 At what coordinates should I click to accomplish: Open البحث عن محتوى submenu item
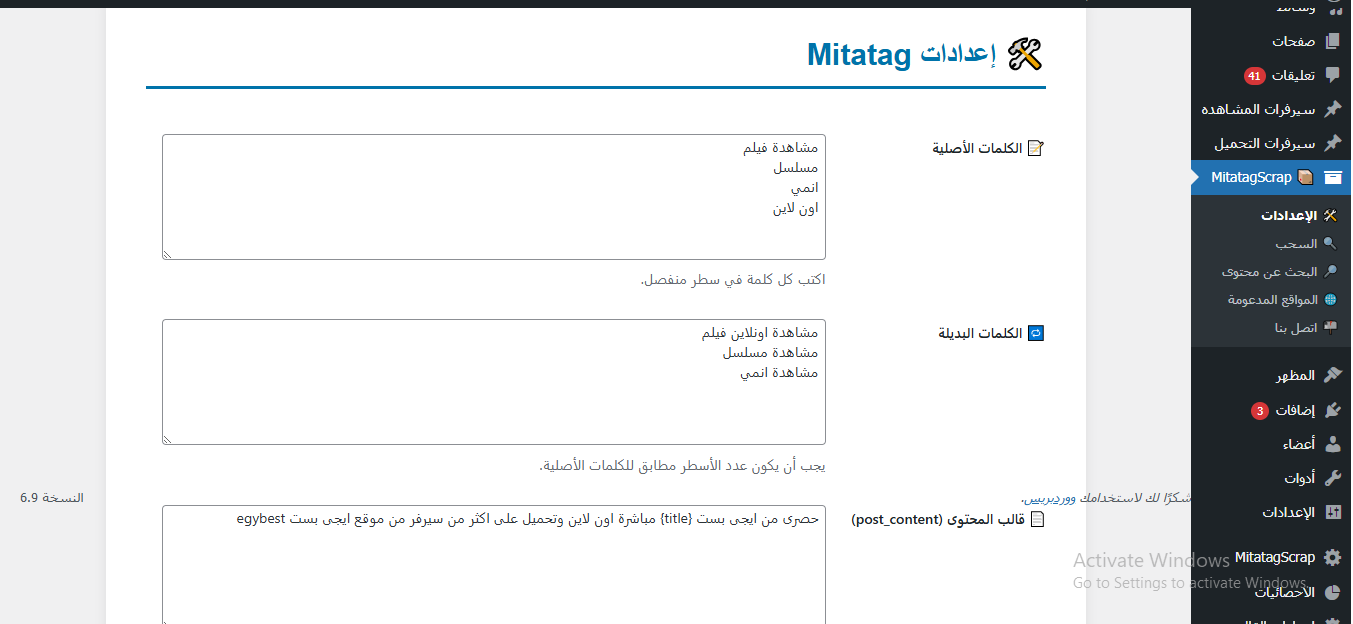pos(1269,271)
